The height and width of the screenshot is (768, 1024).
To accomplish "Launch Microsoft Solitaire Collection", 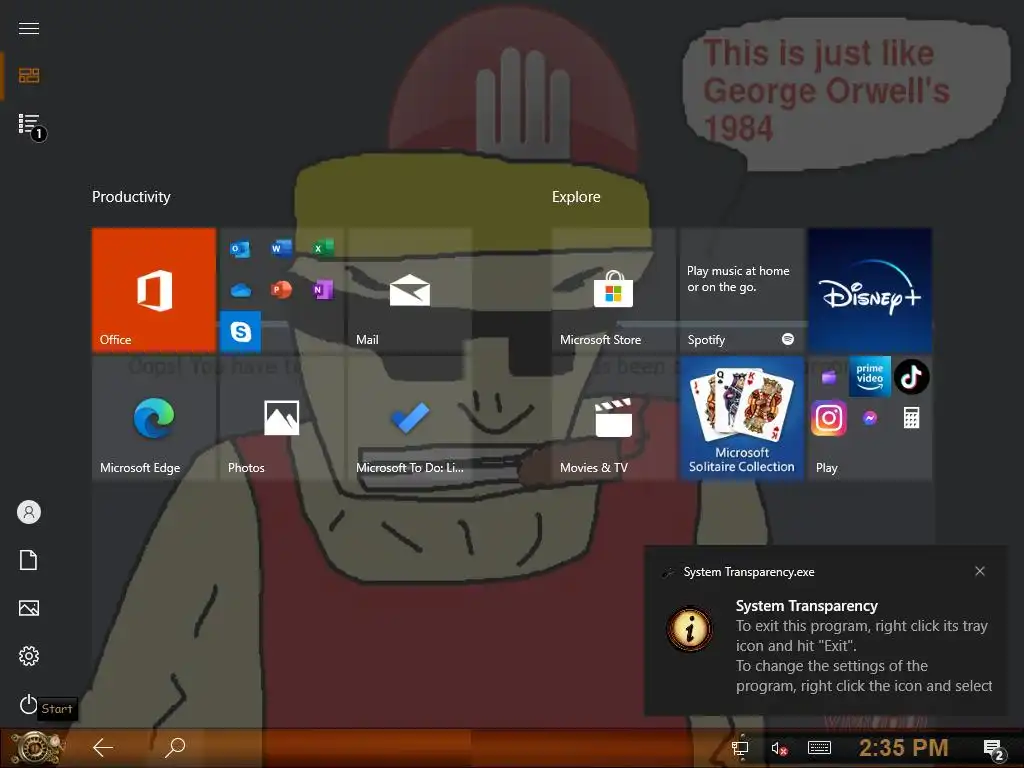I will pyautogui.click(x=741, y=418).
